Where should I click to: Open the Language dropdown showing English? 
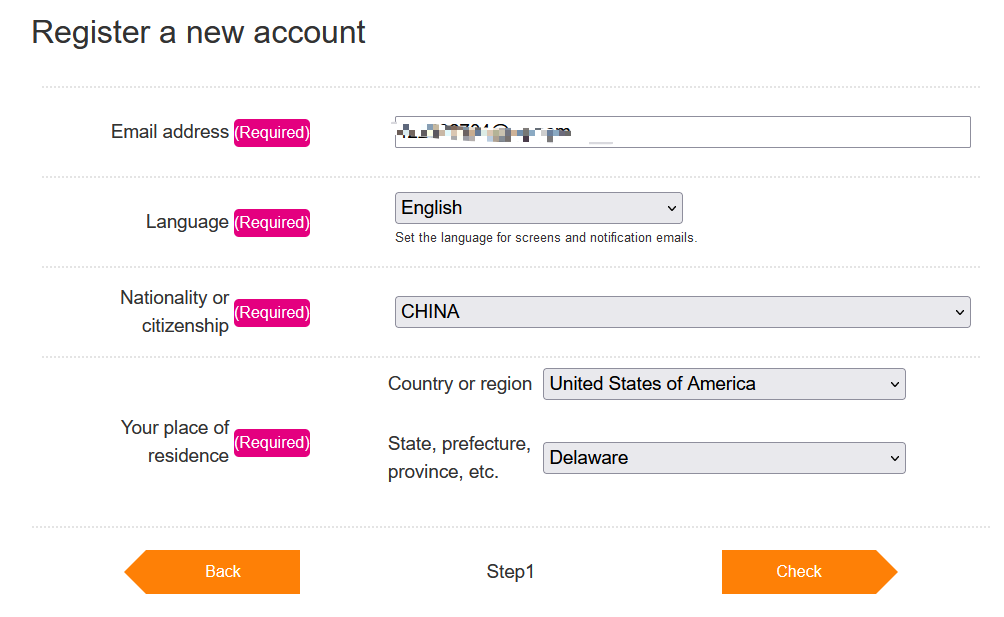pos(538,208)
